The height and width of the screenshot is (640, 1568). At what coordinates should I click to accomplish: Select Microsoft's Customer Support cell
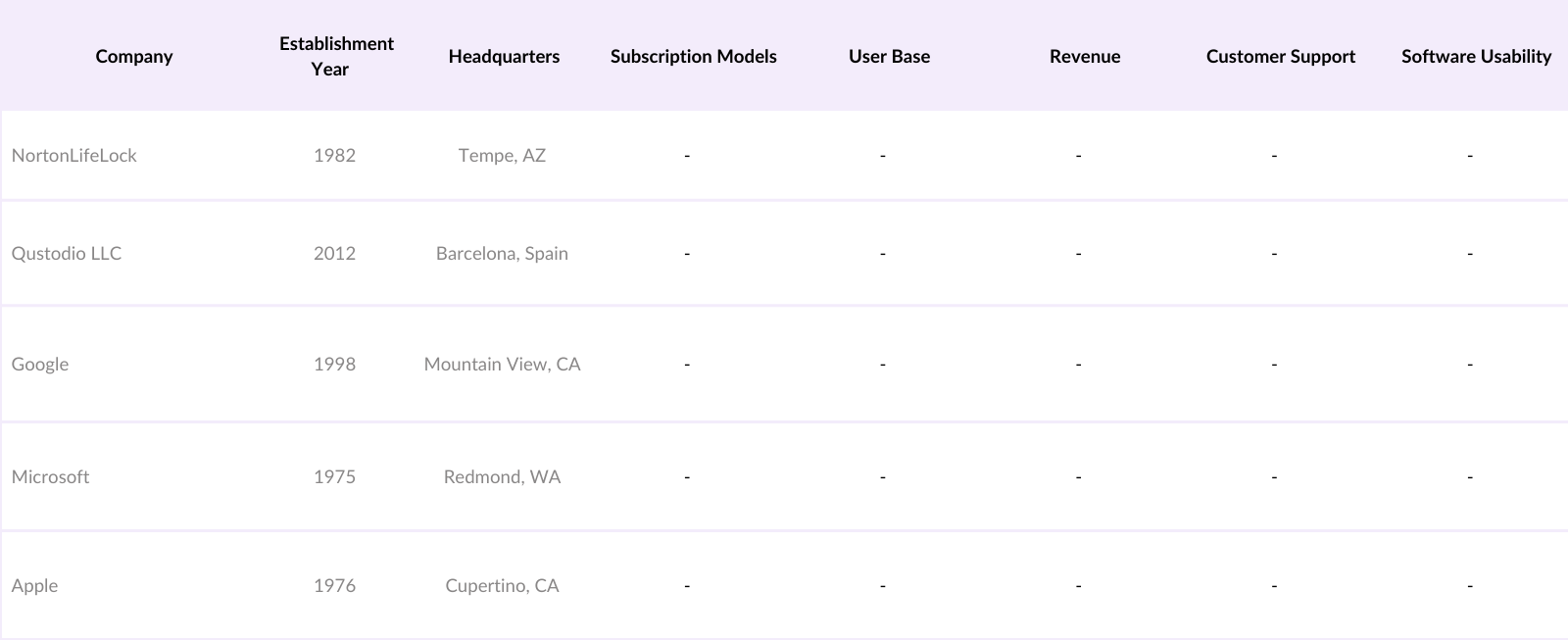pos(1274,476)
